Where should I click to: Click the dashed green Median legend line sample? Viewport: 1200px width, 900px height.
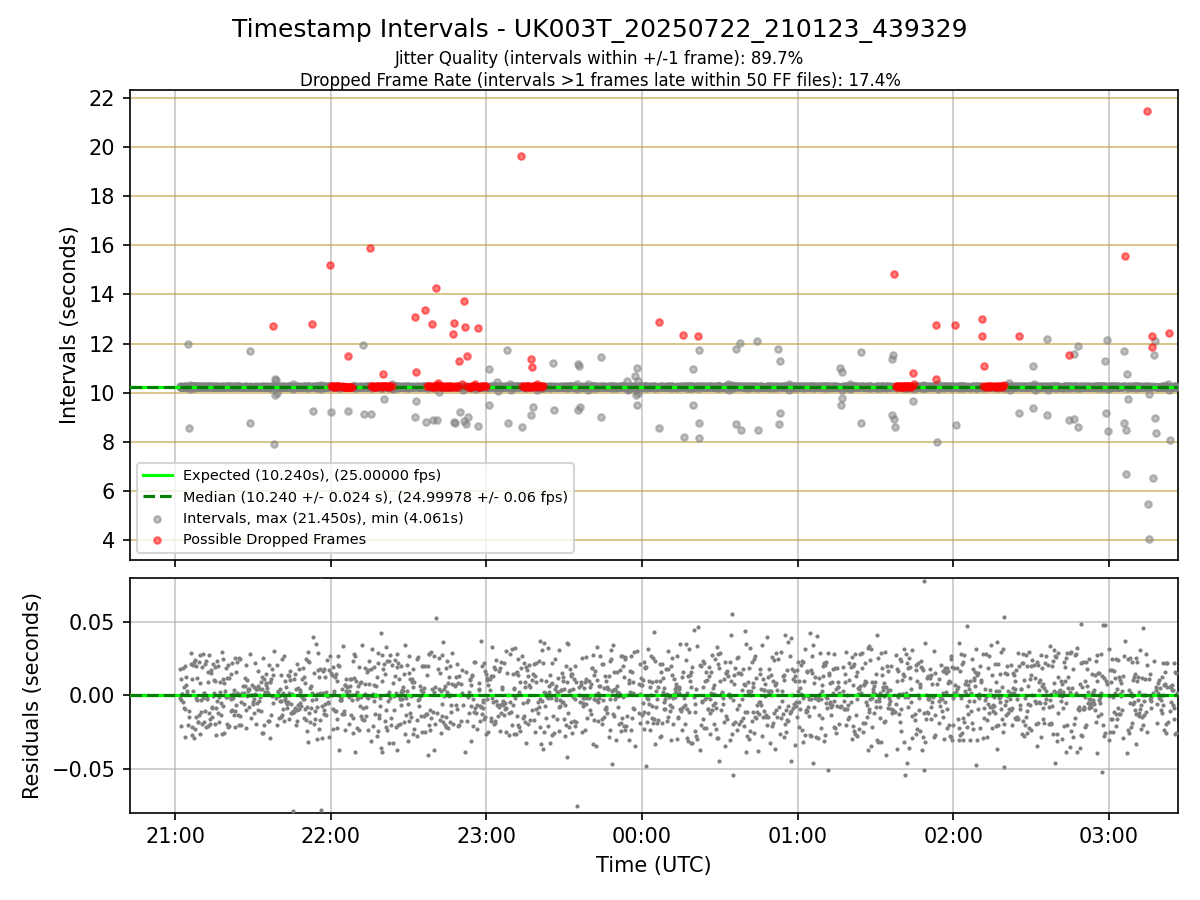158,497
